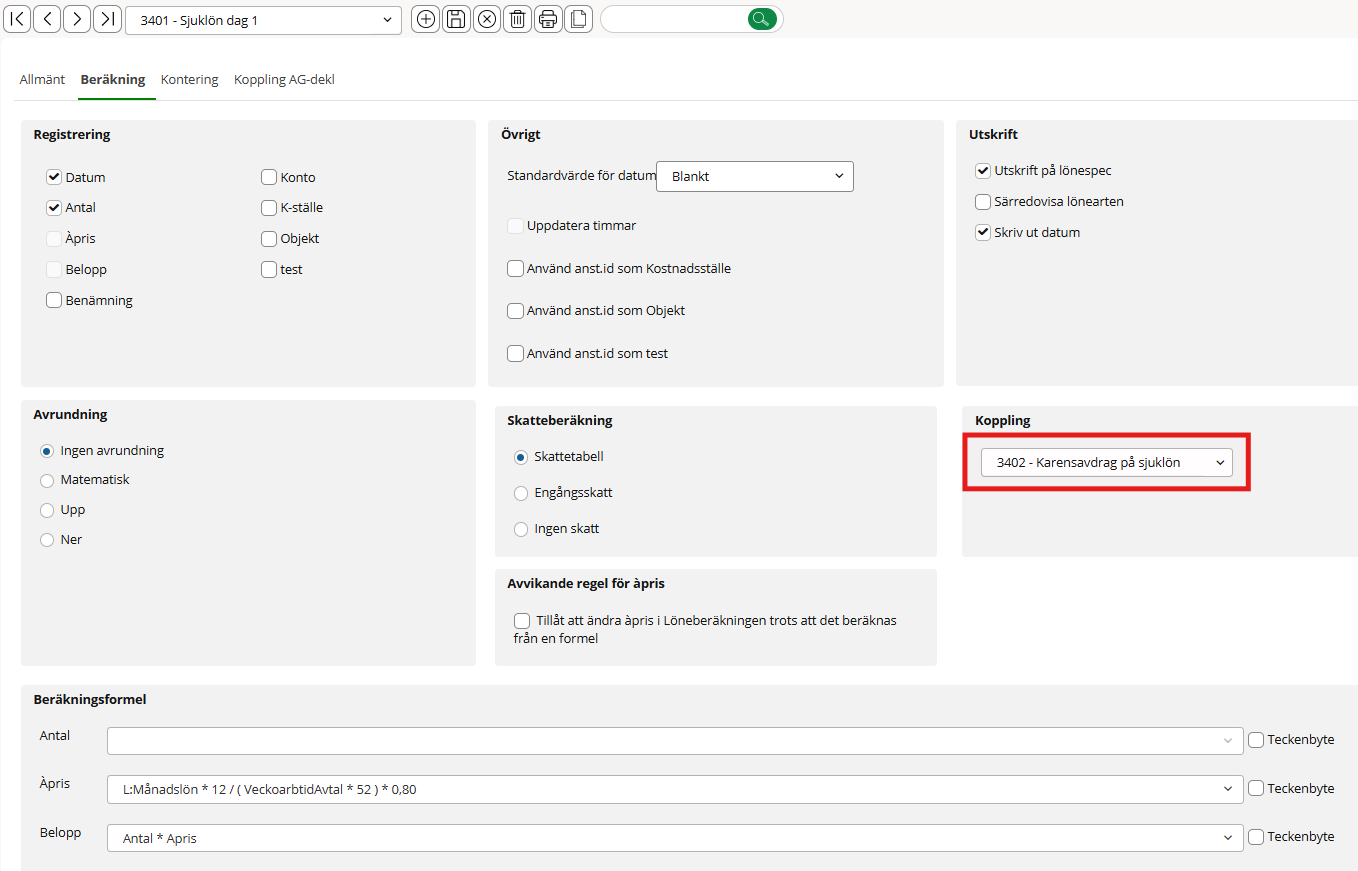Click the green search magnifier button
The width and height of the screenshot is (1358, 871).
762,19
